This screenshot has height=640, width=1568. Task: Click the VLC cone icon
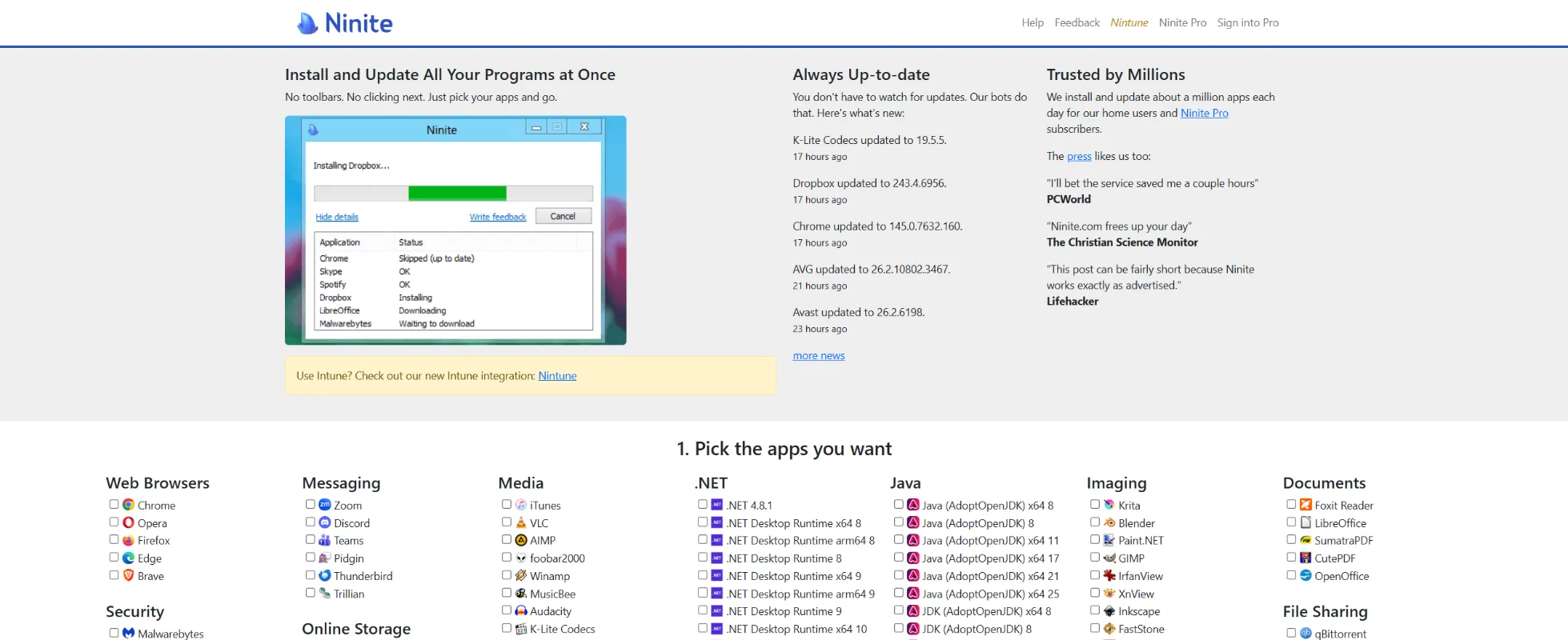(x=521, y=522)
